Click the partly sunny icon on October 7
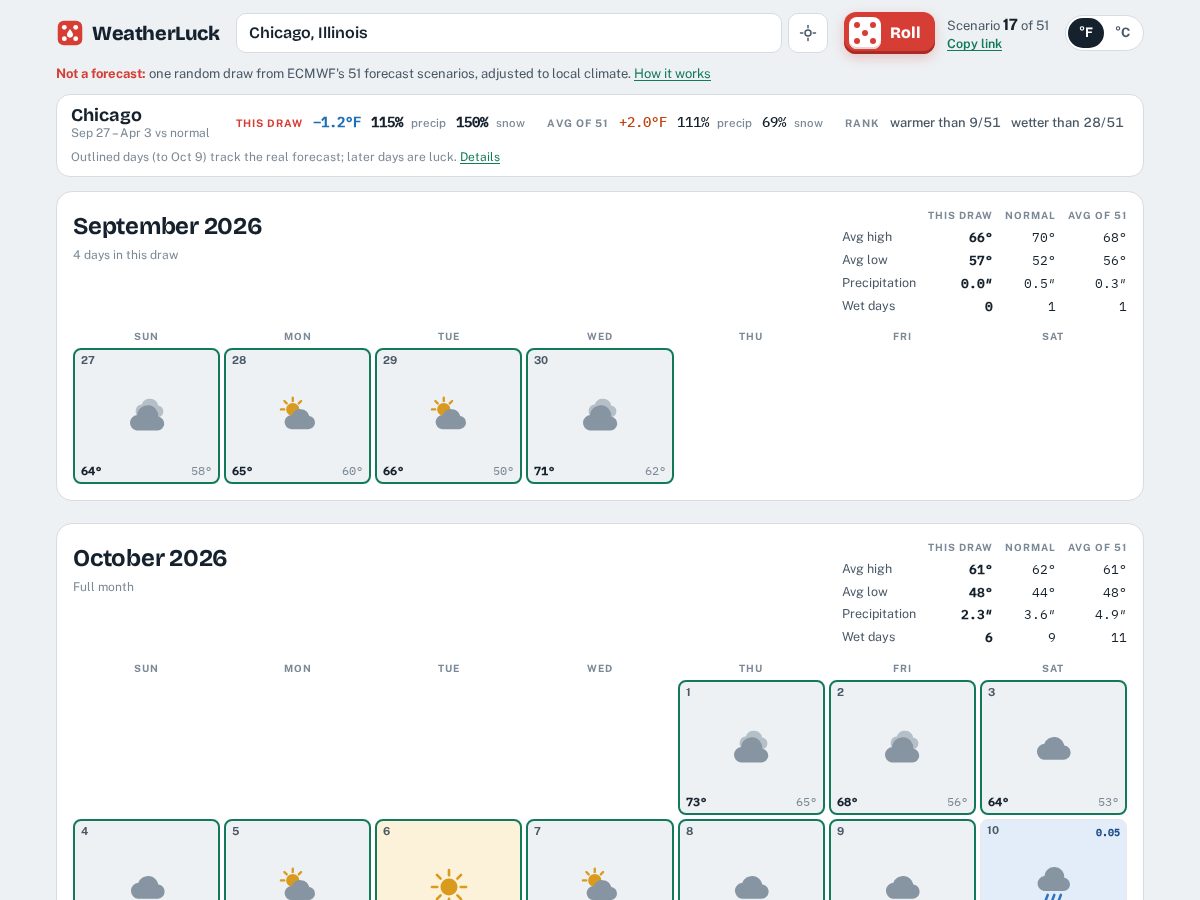This screenshot has height=900, width=1200. 600,884
